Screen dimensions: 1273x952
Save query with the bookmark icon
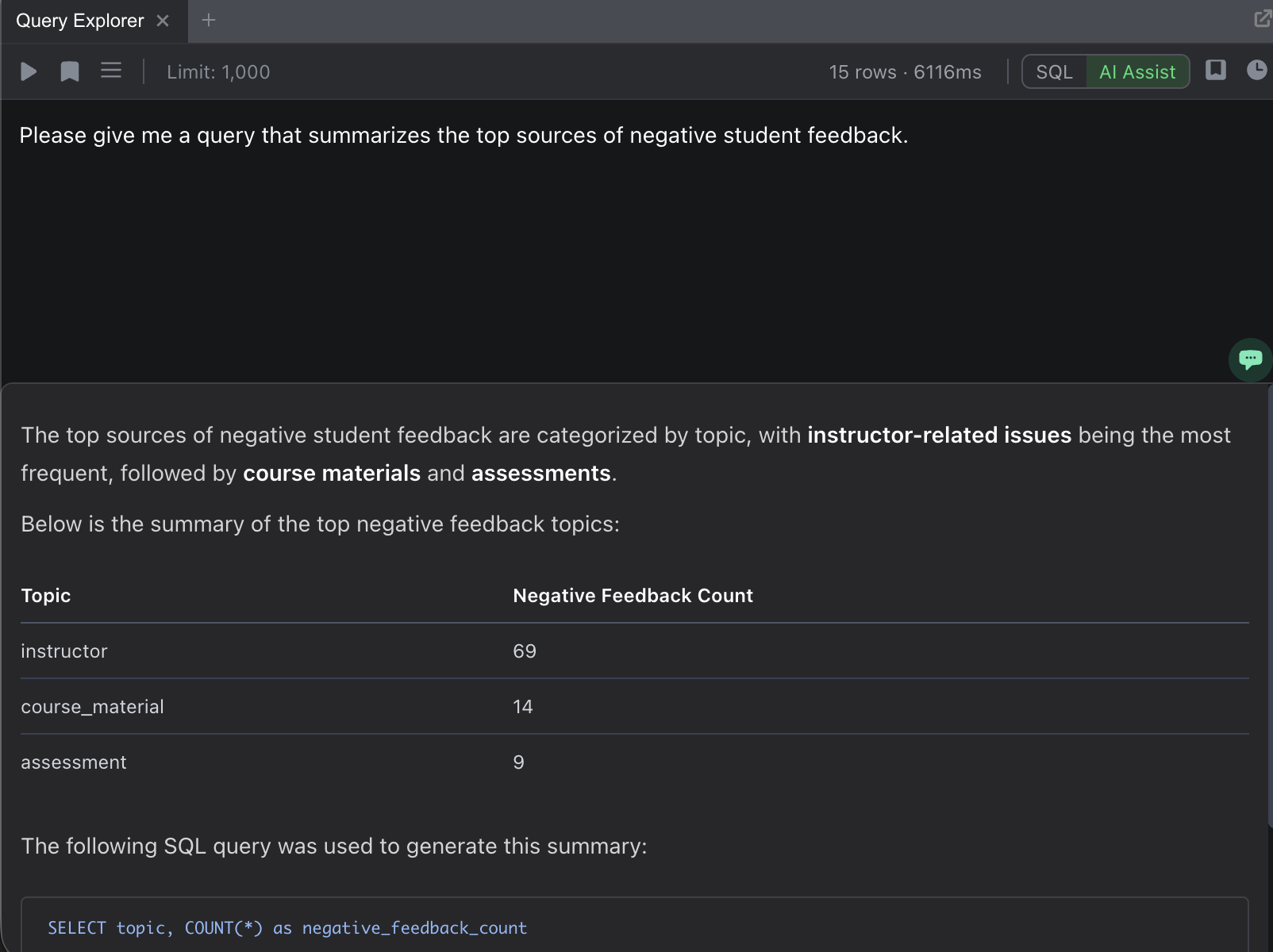(70, 72)
